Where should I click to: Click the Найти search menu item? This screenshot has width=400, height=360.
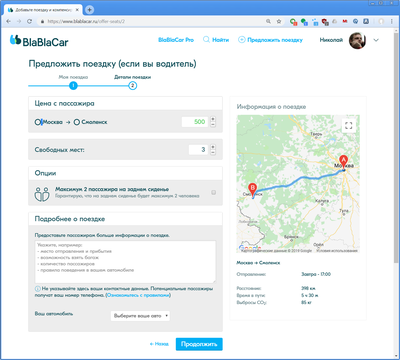216,40
